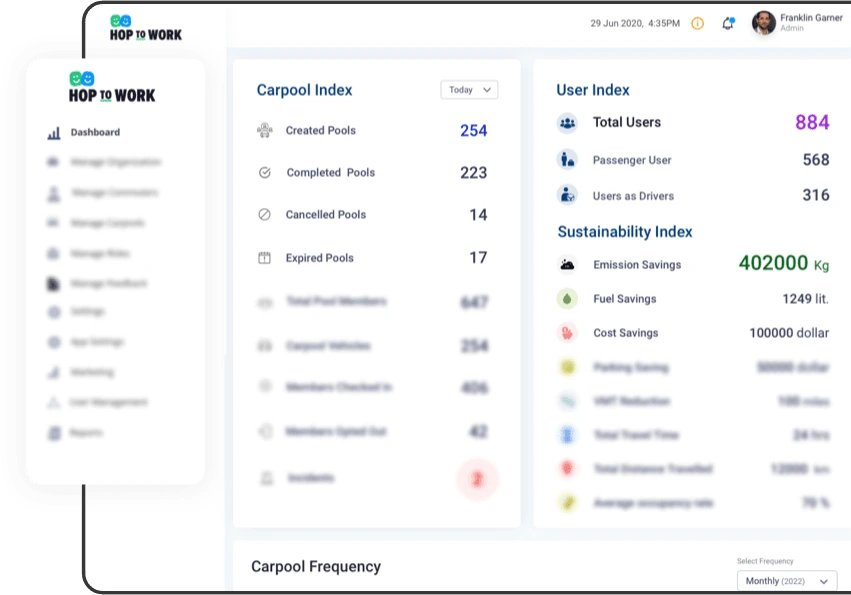Screen dimensions: 851x595
Task: Click the orange info alert icon
Action: click(697, 23)
